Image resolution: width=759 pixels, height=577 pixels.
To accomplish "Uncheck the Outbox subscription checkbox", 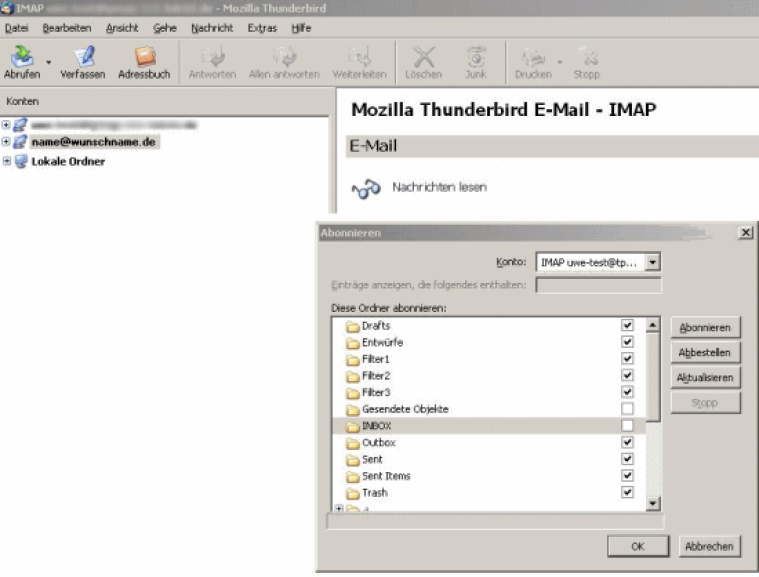I will click(627, 442).
